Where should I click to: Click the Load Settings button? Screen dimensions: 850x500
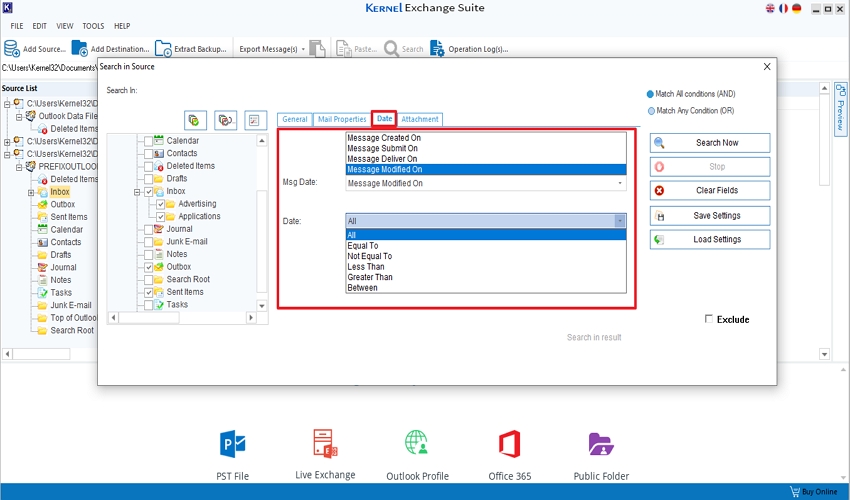[x=710, y=239]
